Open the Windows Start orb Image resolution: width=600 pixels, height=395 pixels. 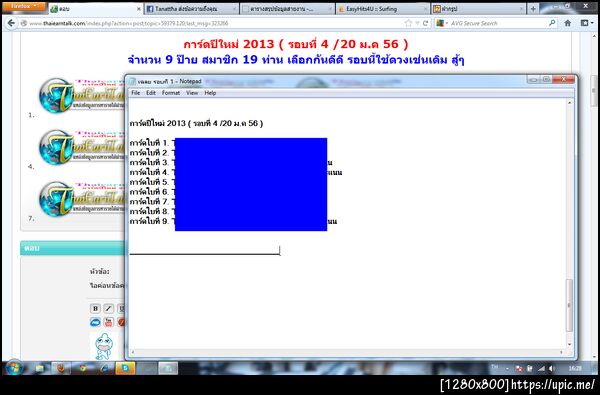pyautogui.click(x=15, y=368)
